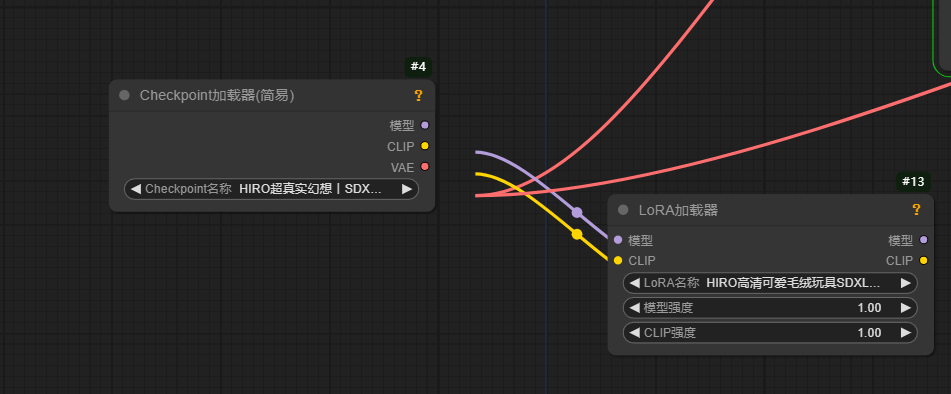This screenshot has height=394, width=951.
Task: Click the red VAE output port
Action: pyautogui.click(x=425, y=167)
